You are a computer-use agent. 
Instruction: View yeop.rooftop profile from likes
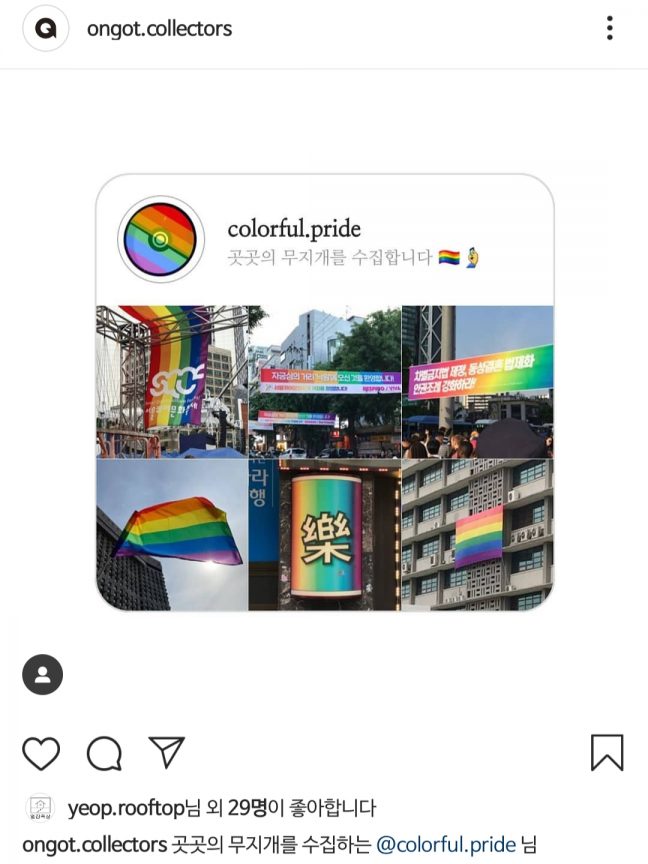pyautogui.click(x=126, y=808)
